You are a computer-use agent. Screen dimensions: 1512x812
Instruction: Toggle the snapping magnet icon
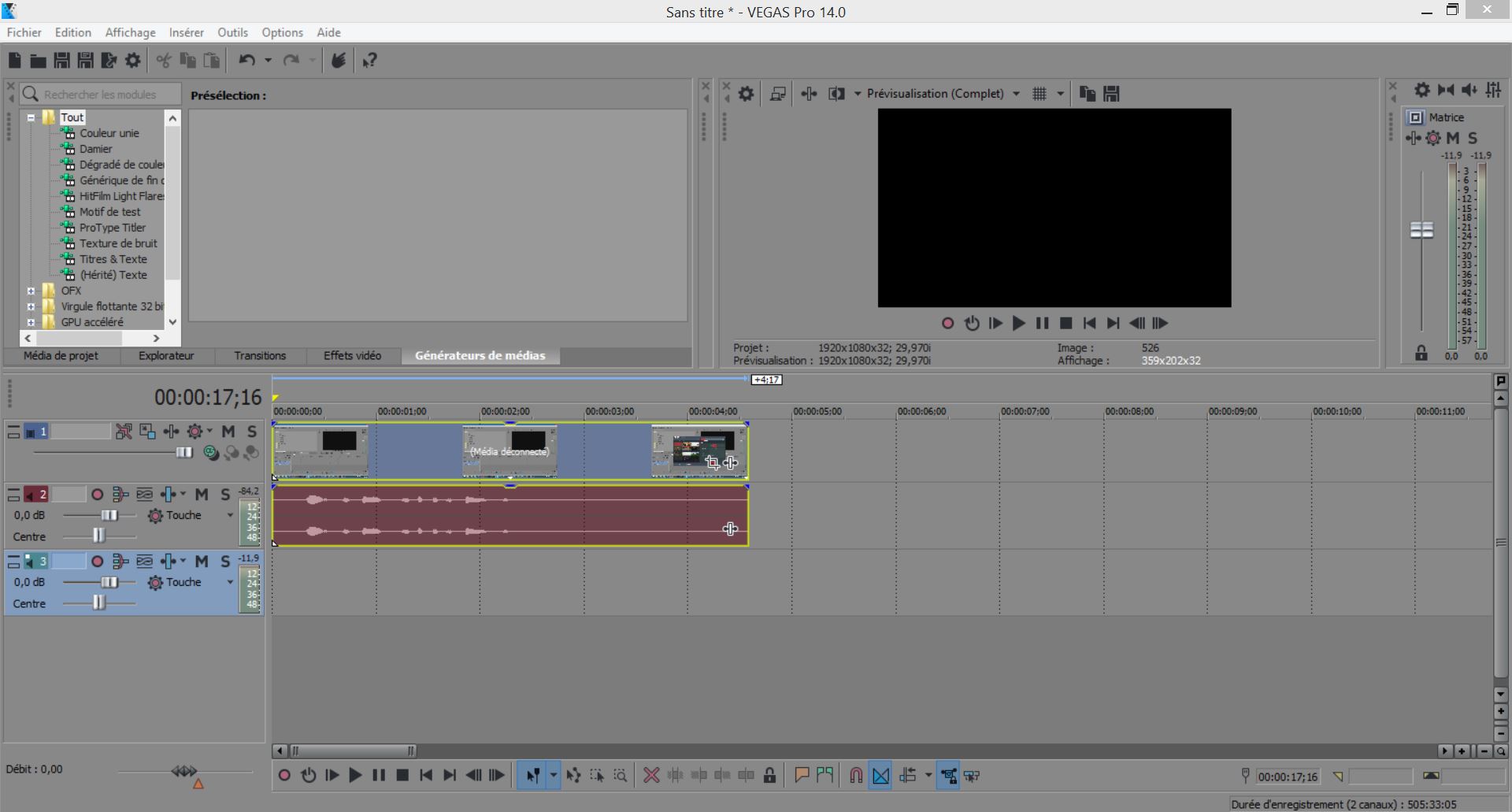tap(856, 776)
